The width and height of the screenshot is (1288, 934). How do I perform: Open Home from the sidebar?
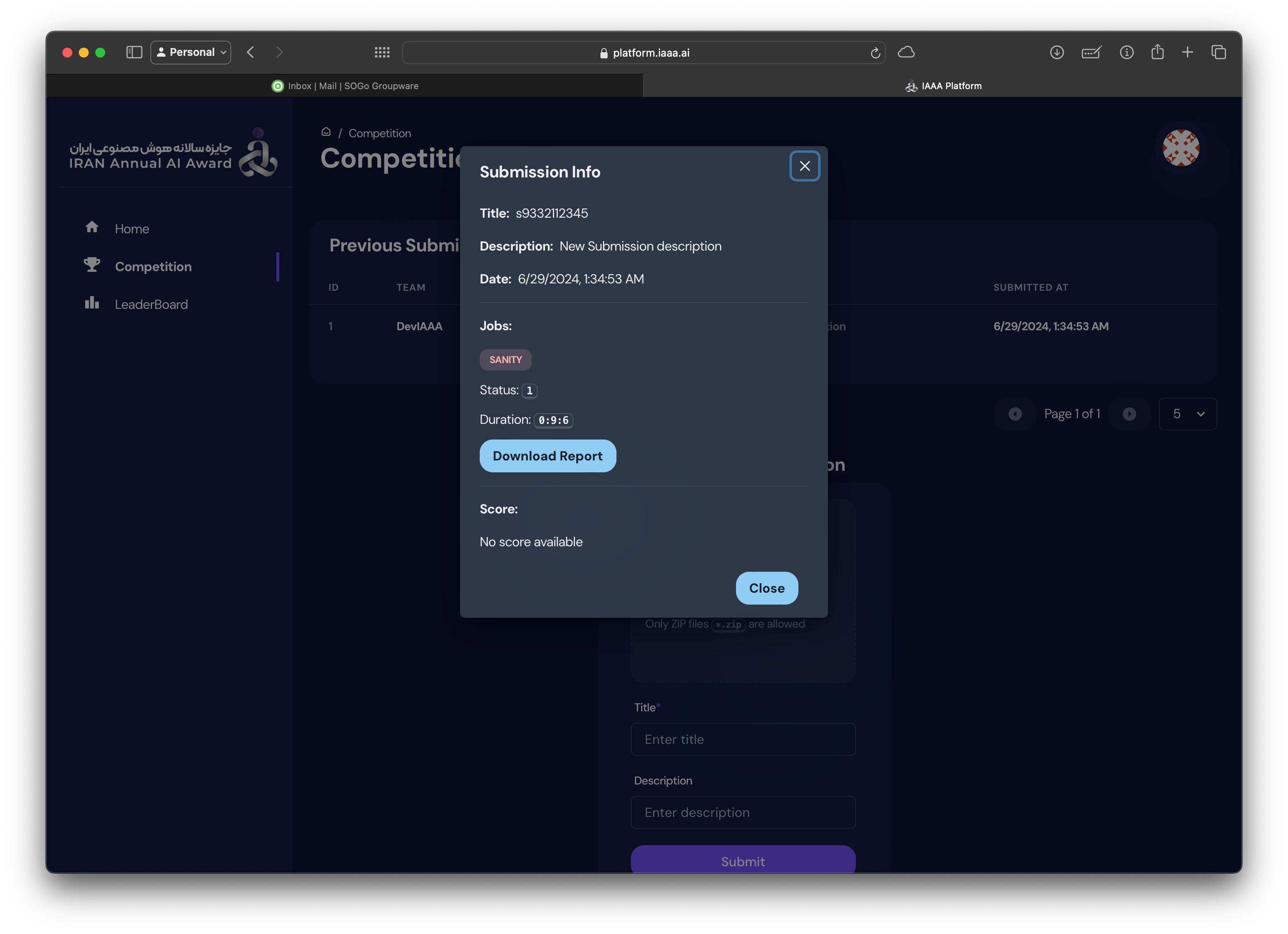[132, 229]
